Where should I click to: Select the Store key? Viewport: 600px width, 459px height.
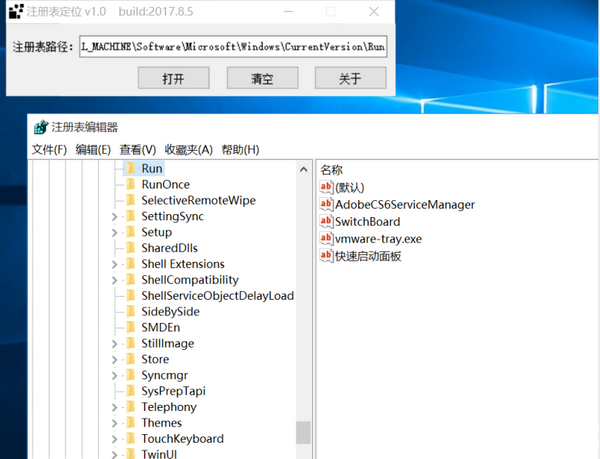[155, 359]
